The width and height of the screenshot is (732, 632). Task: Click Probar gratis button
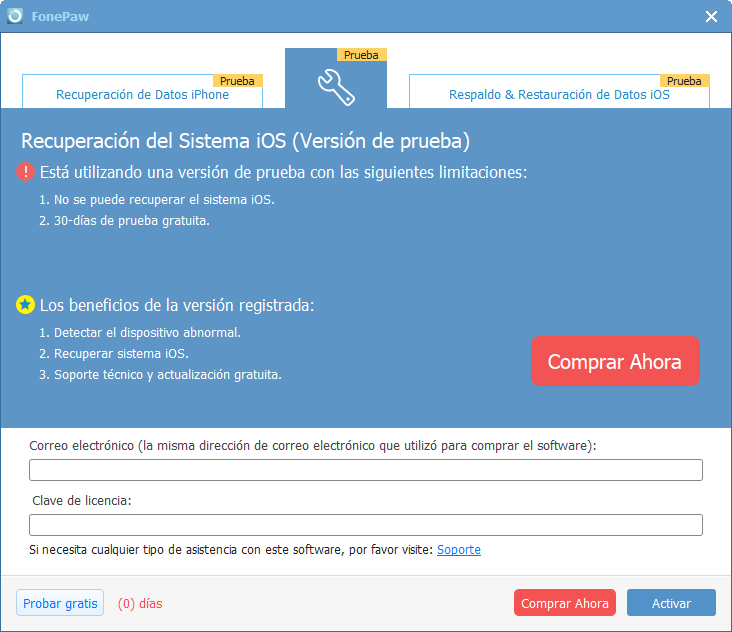[60, 603]
